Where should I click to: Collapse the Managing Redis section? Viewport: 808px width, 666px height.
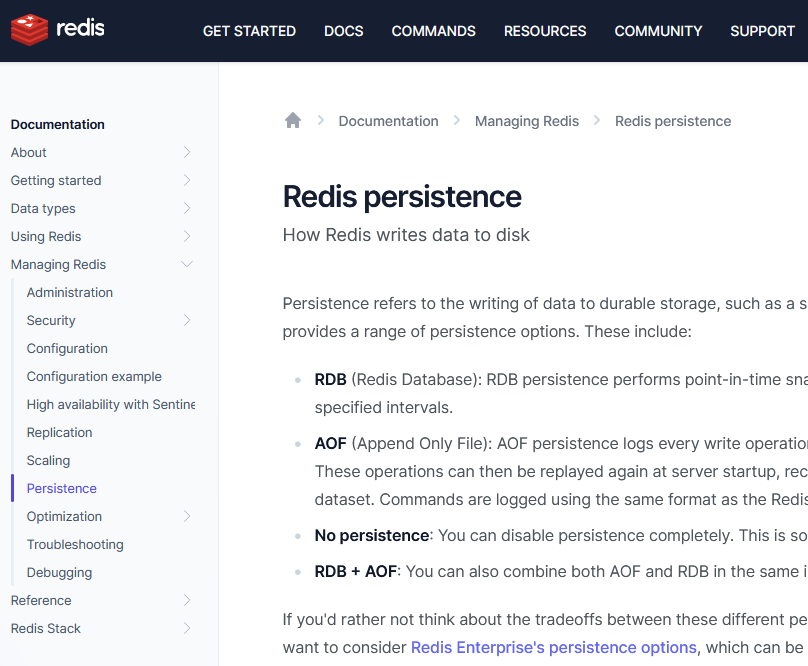[187, 264]
